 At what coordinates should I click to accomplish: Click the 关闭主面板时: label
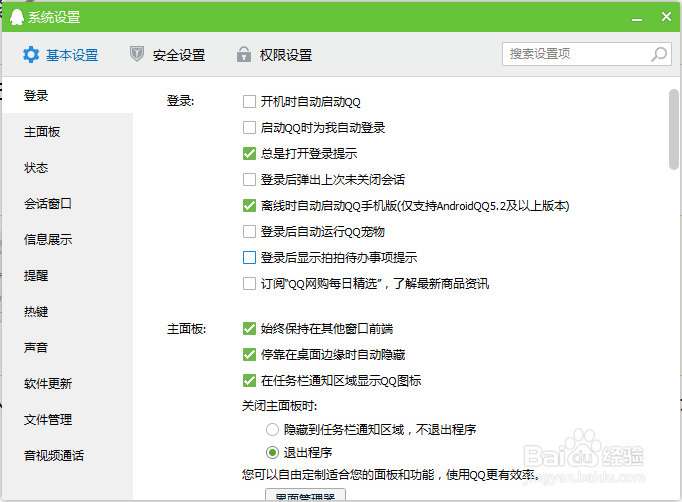(x=279, y=406)
